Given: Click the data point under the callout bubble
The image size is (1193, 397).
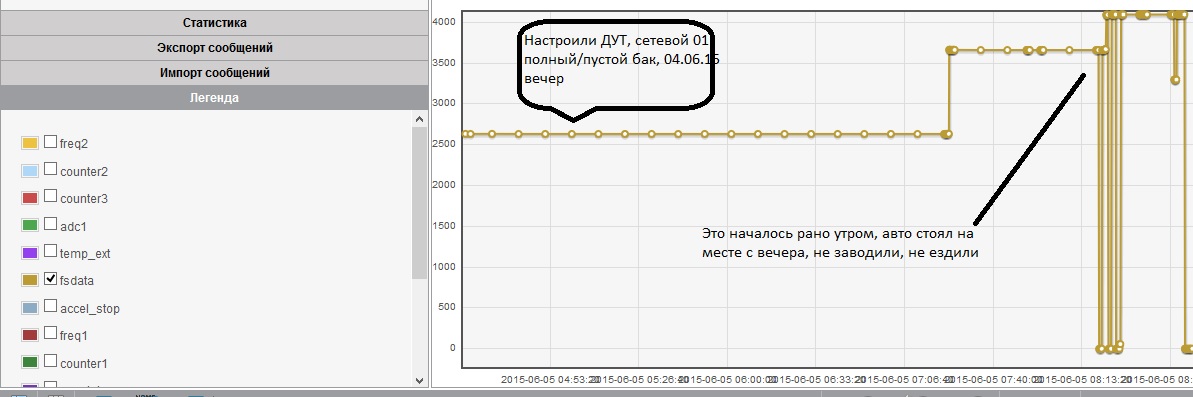Looking at the screenshot, I should 572,134.
